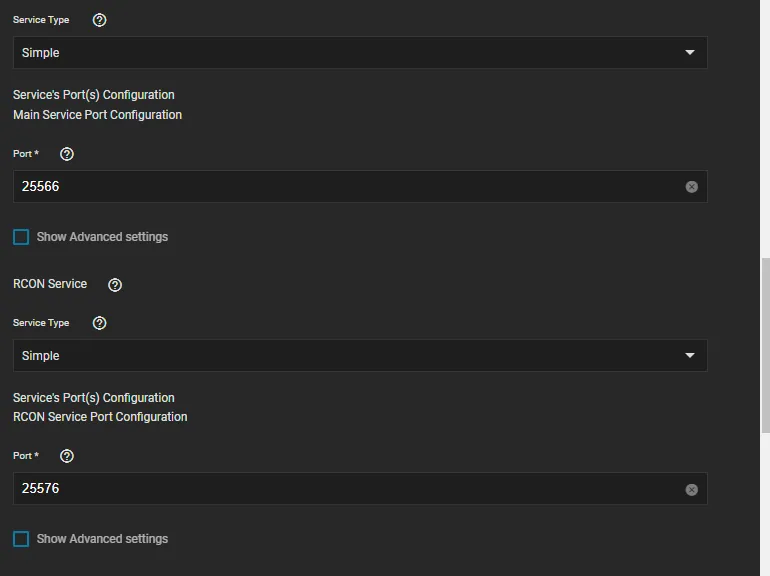
Task: Open the help tooltip for RCON Service
Action: click(x=115, y=285)
